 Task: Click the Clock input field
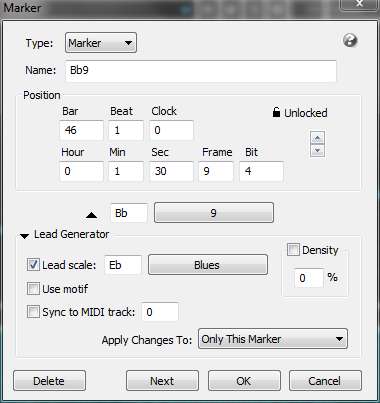coord(171,130)
